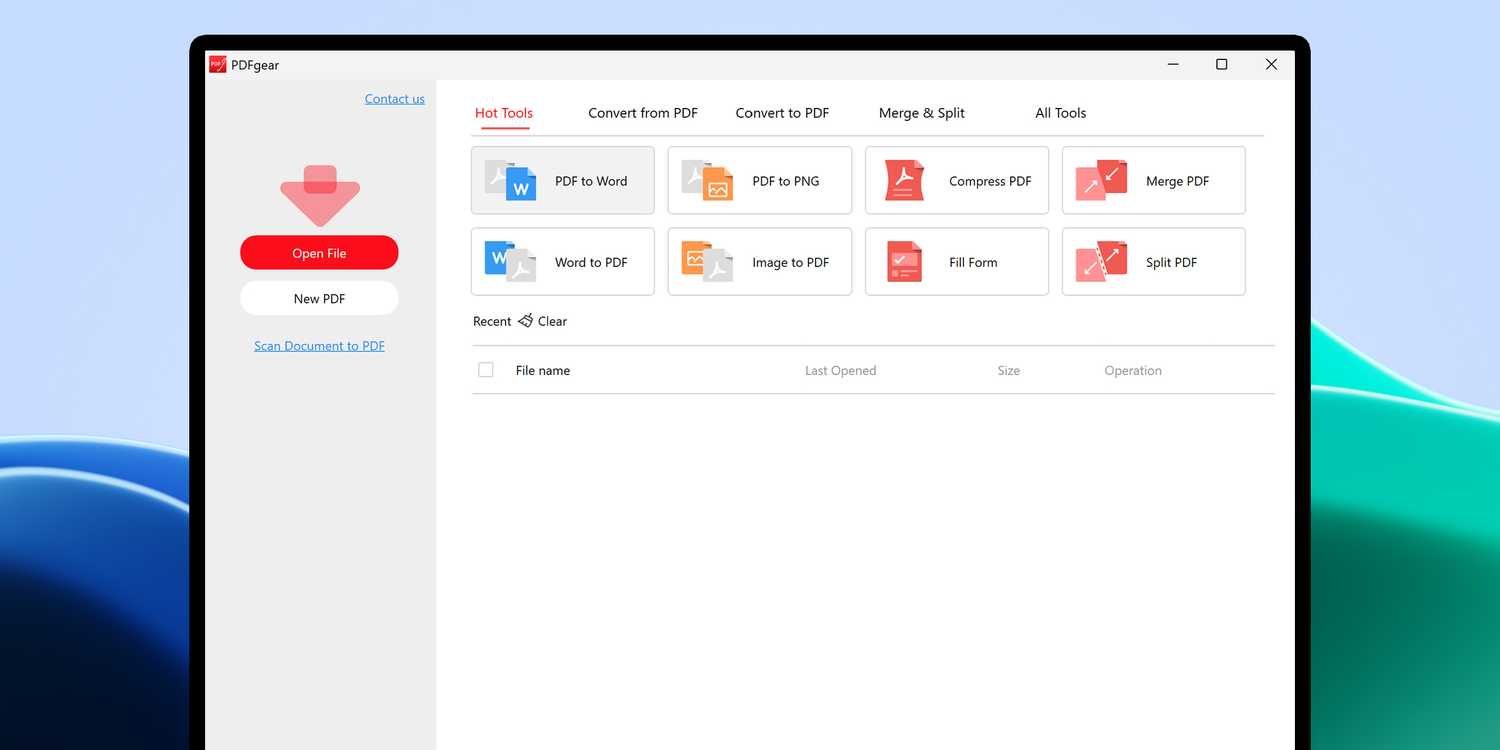Sort by the Last Opened column header

840,370
